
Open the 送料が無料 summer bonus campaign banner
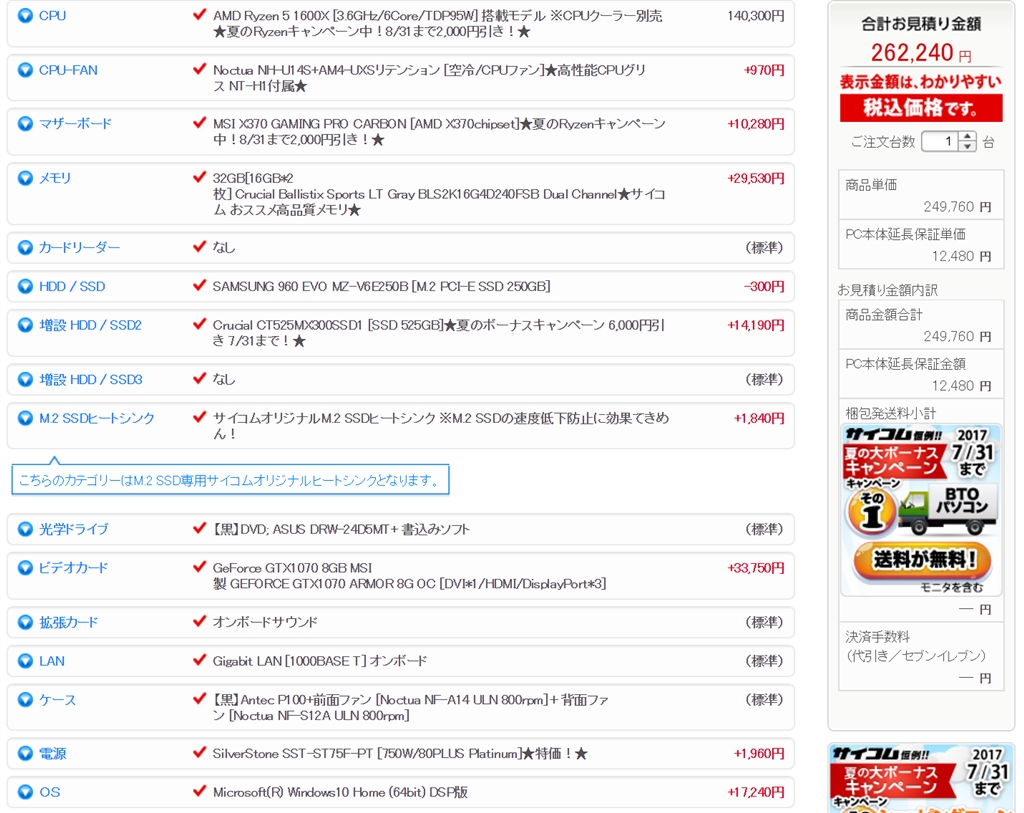pyautogui.click(x=921, y=509)
